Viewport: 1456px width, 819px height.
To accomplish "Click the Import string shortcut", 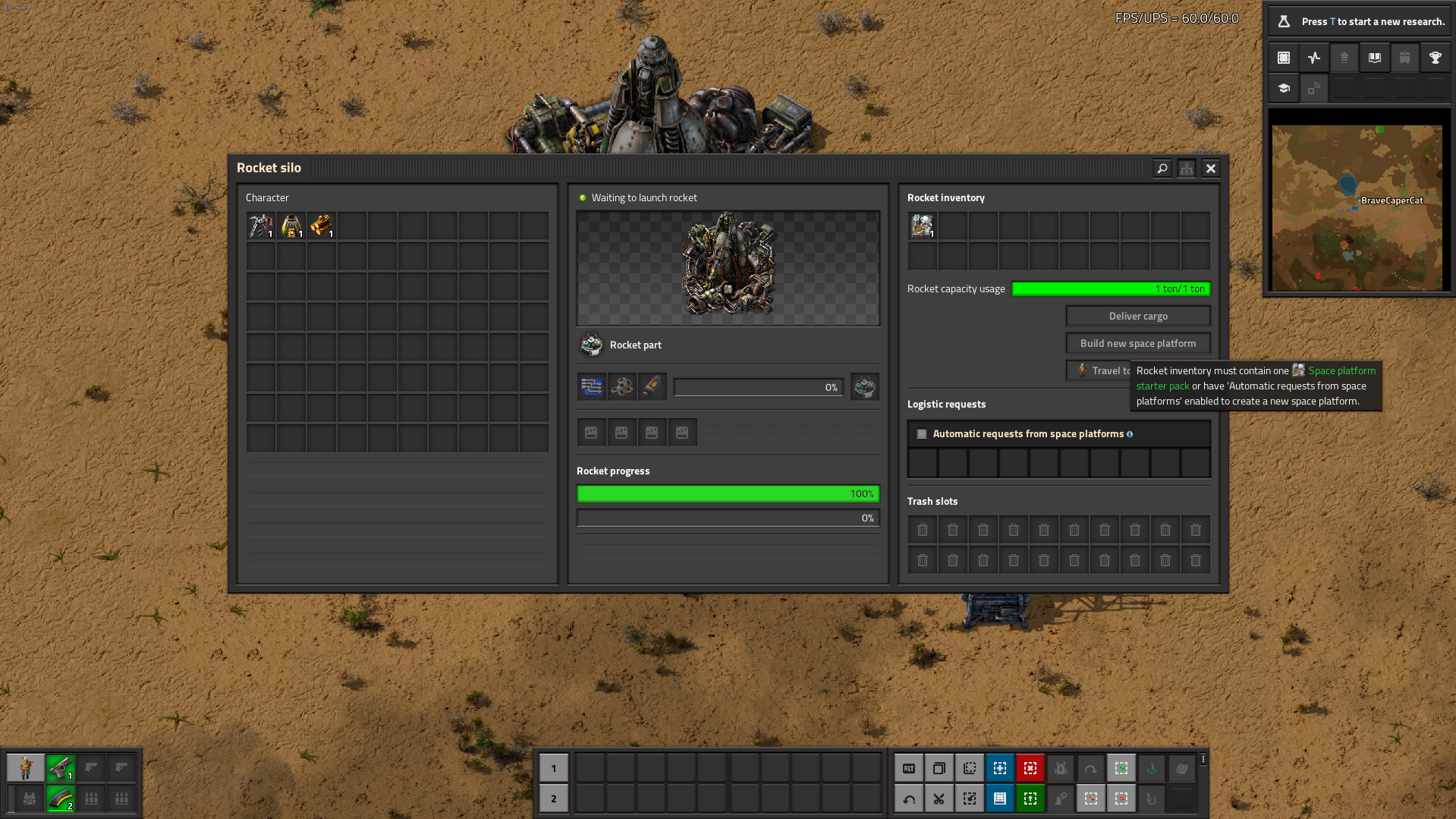I will pyautogui.click(x=970, y=799).
